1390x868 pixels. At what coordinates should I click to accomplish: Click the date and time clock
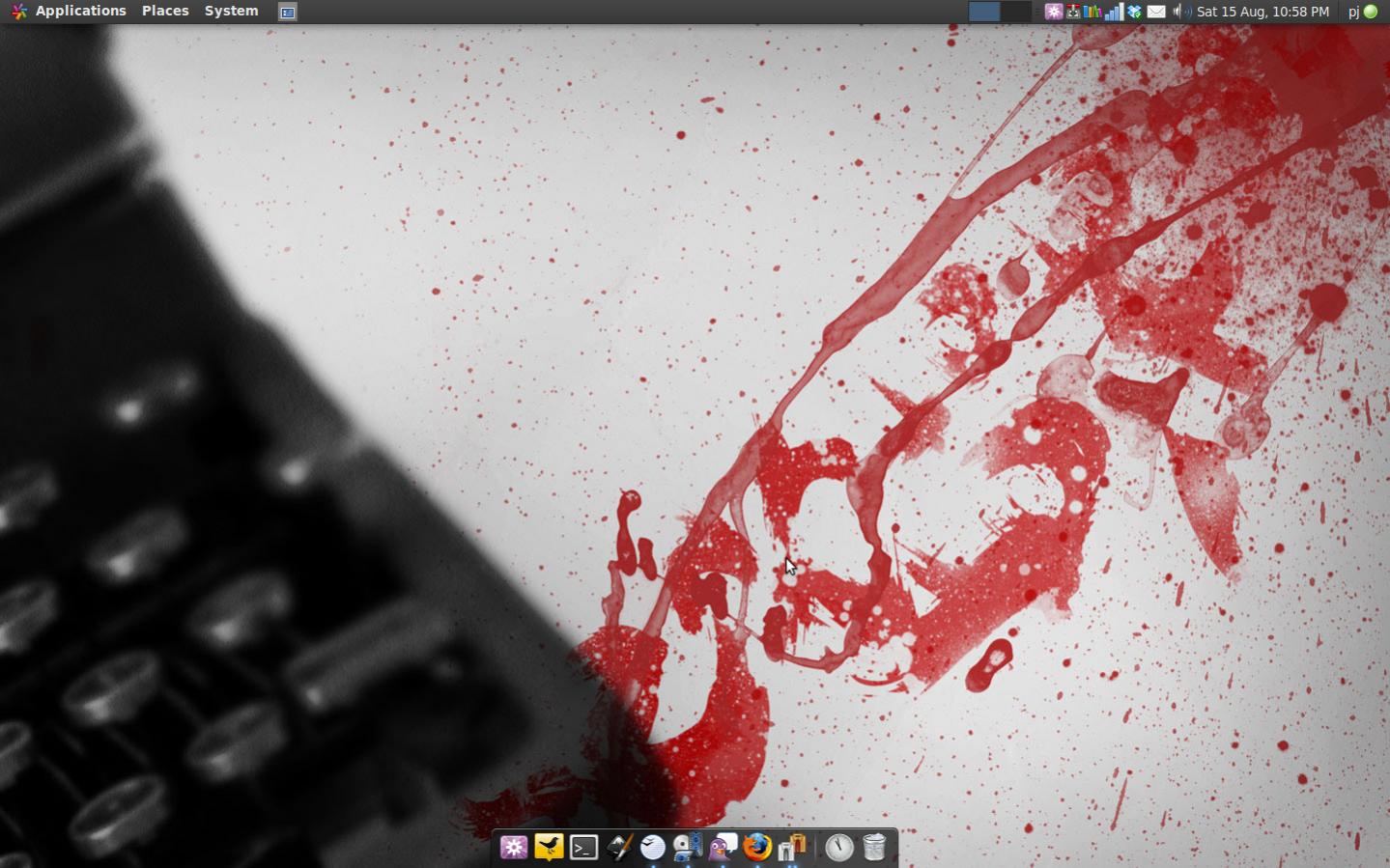point(1262,12)
